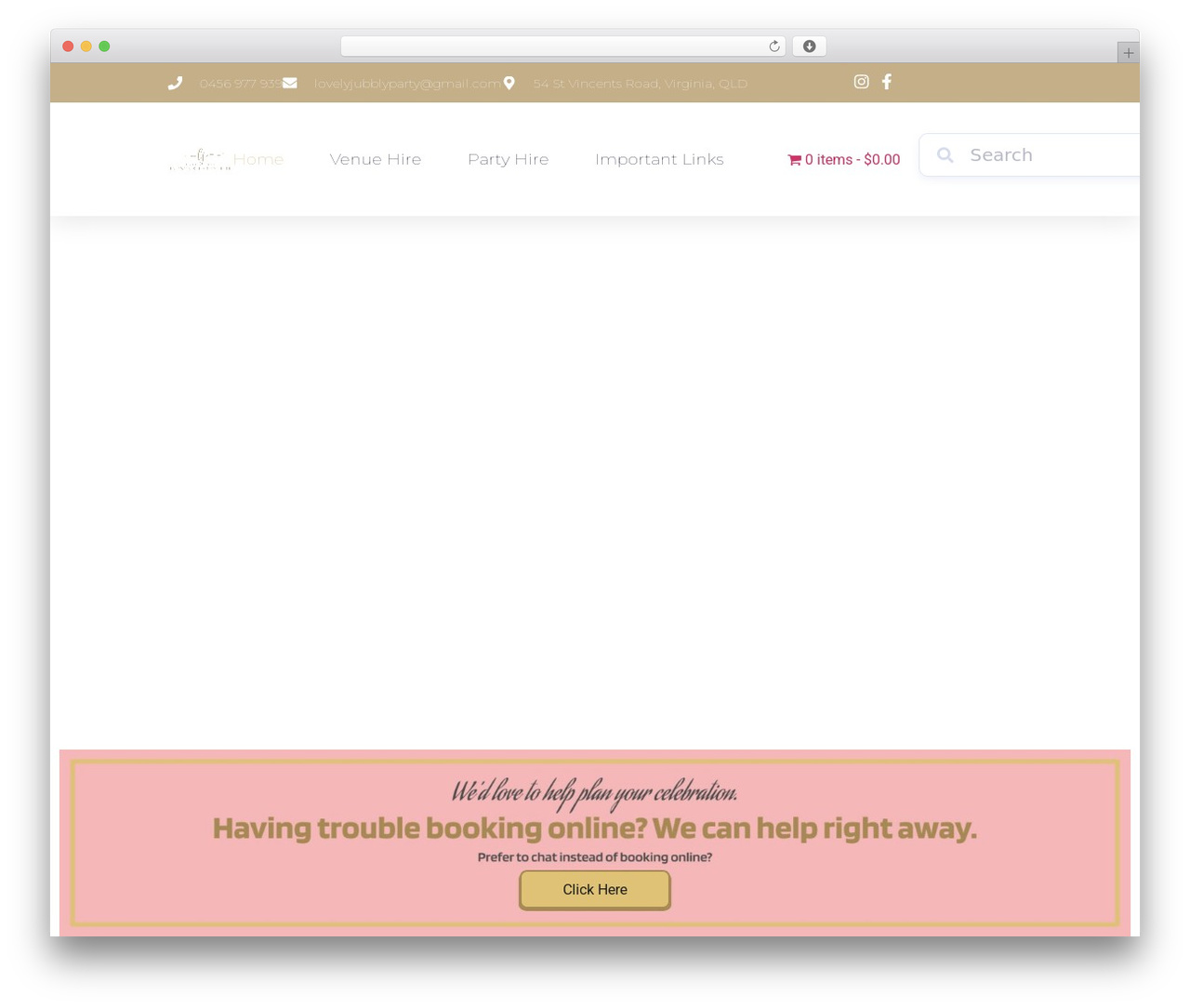Viewport: 1190px width, 1008px height.
Task: Open the lovelyjubblyparty@gmail.com email link
Action: pyautogui.click(x=407, y=84)
